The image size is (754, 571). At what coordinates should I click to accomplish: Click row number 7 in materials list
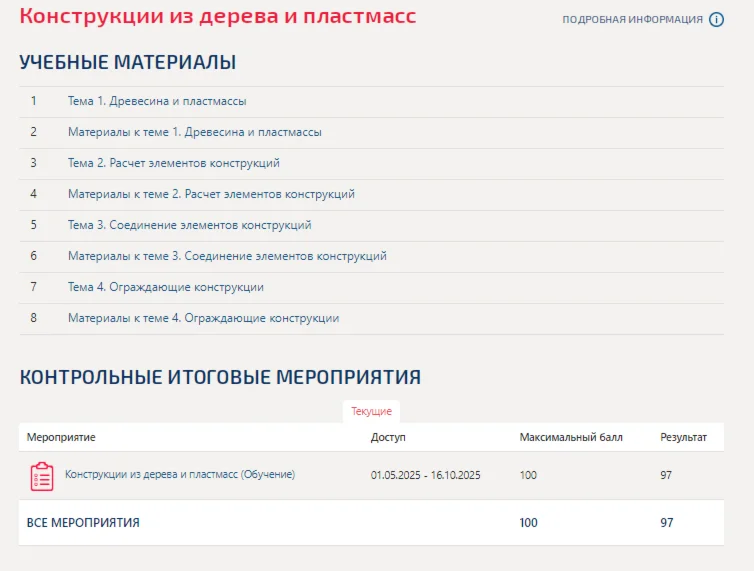point(34,287)
